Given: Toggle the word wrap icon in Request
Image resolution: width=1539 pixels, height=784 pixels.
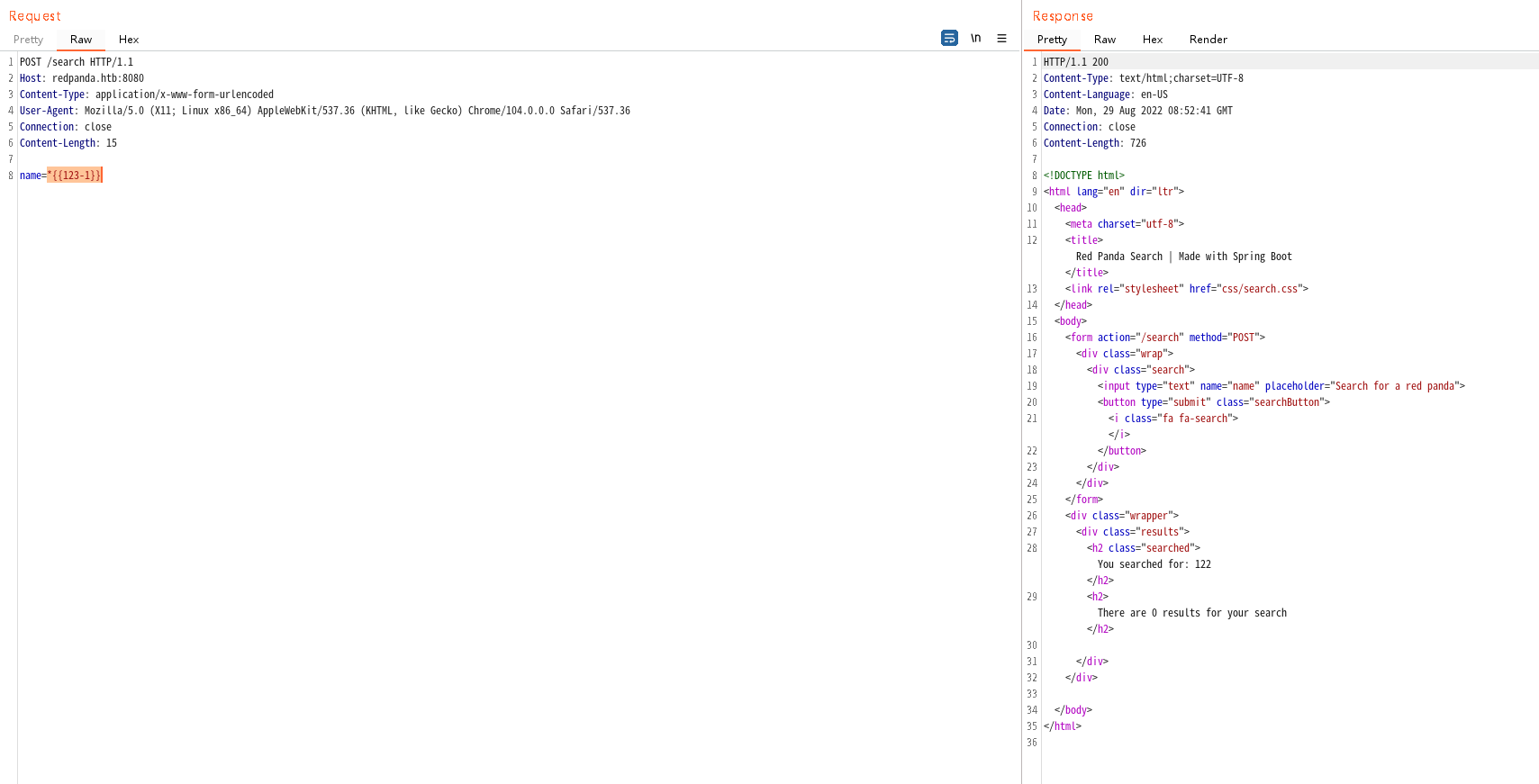Looking at the screenshot, I should coord(949,38).
